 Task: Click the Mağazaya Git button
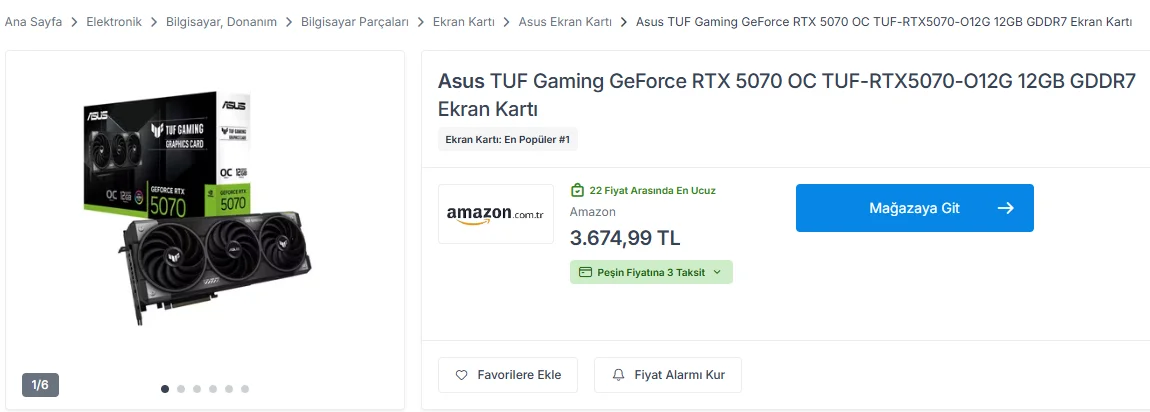[915, 208]
